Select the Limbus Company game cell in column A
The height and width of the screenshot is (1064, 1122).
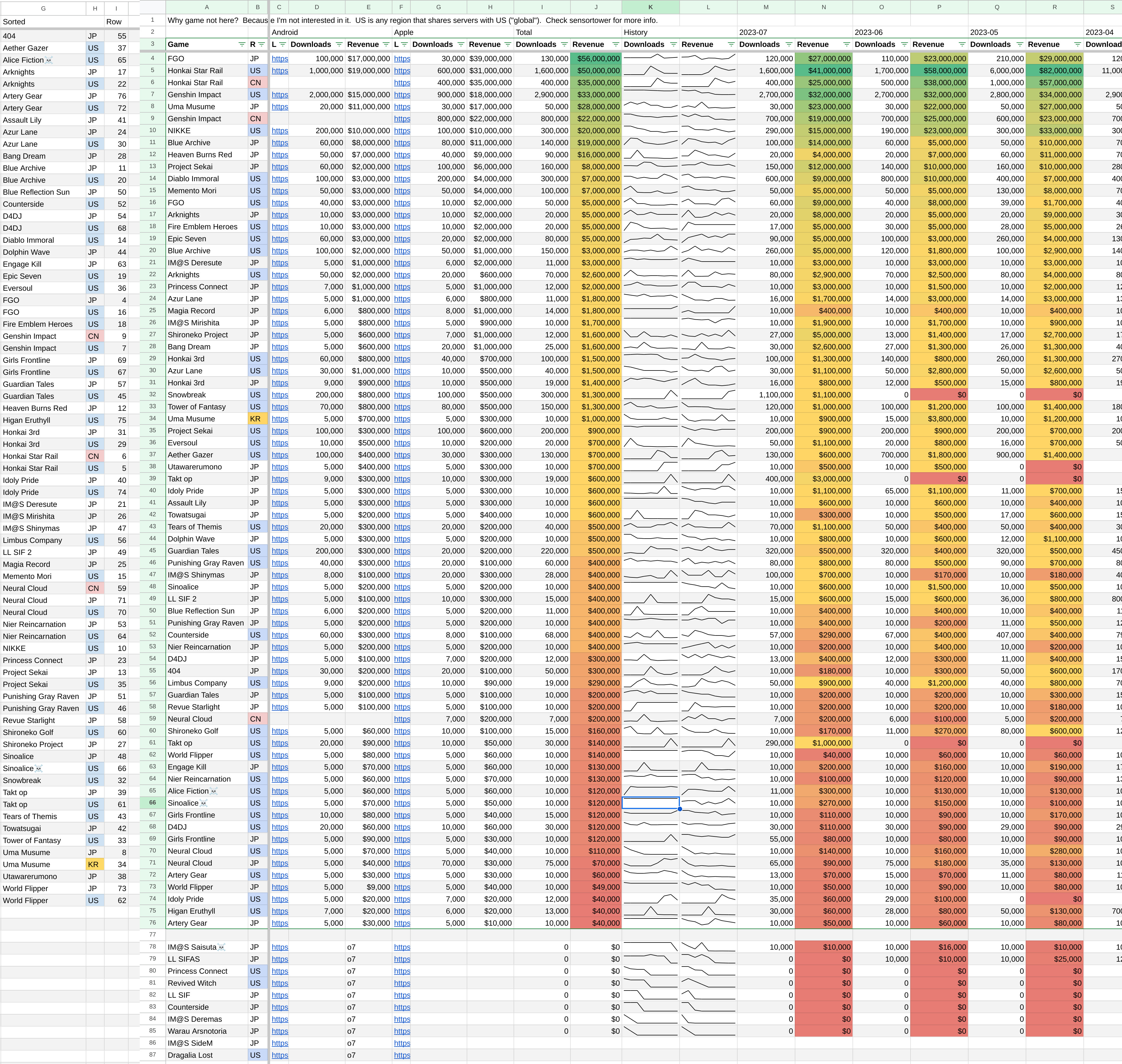point(207,683)
